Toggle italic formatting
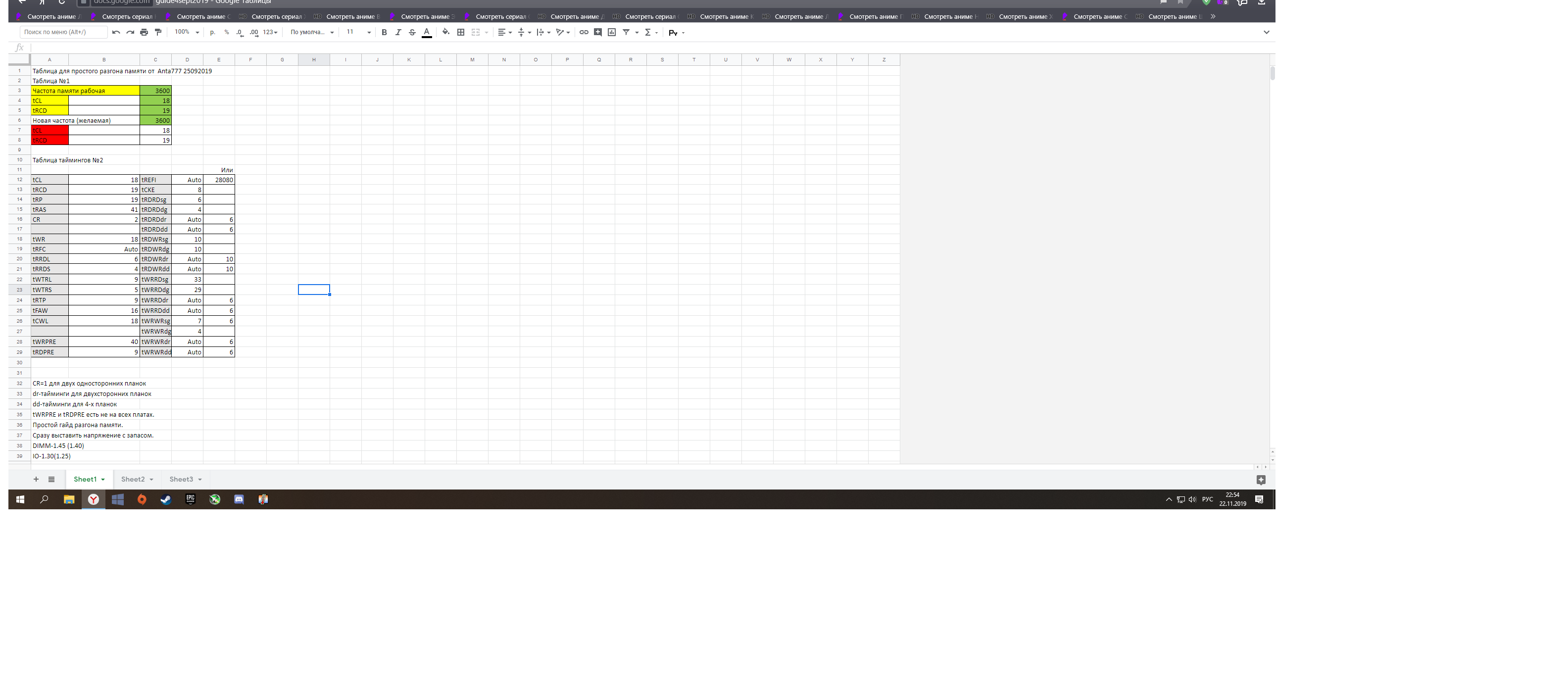This screenshot has height=686, width=1568. point(398,32)
